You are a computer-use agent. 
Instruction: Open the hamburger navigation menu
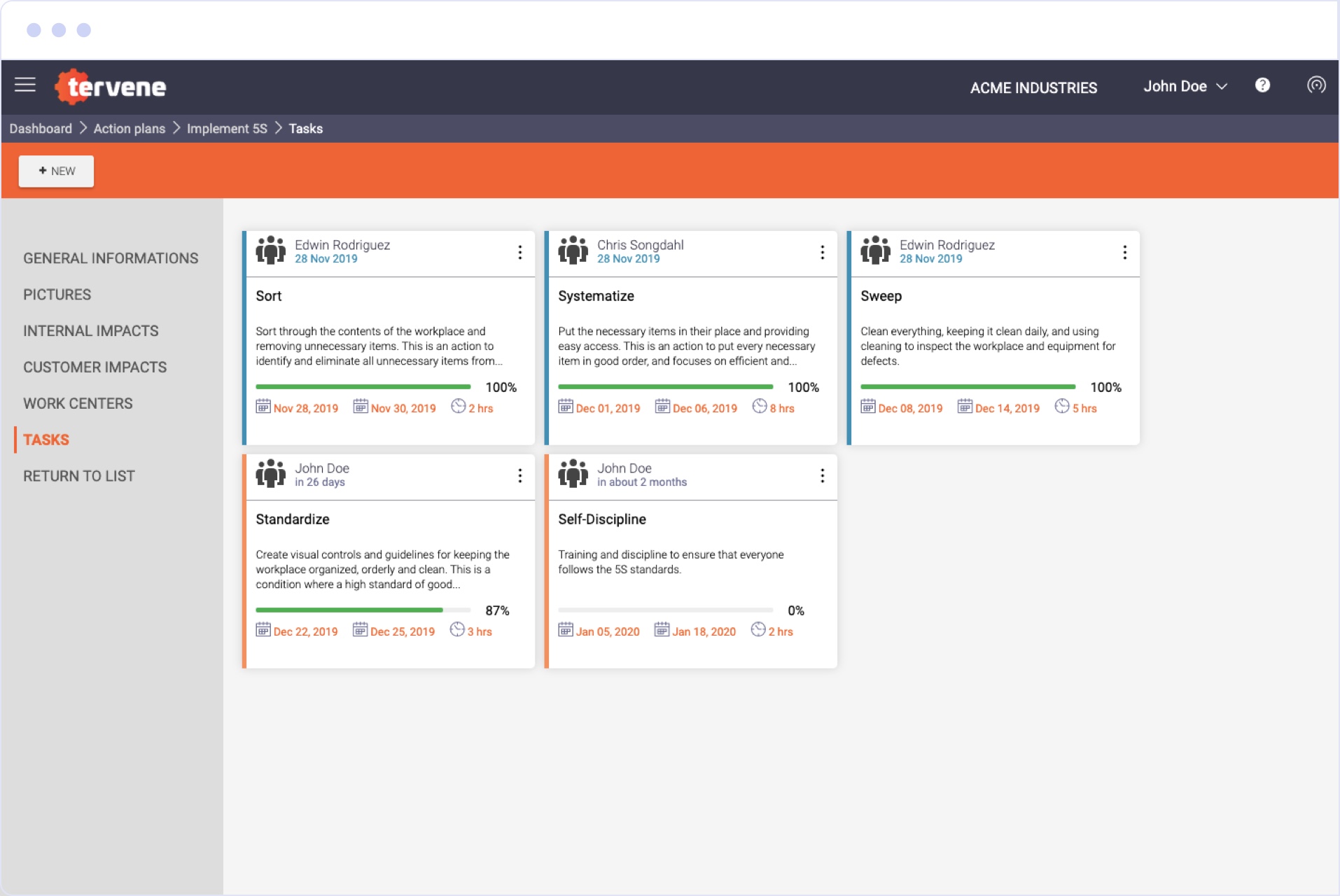(25, 85)
